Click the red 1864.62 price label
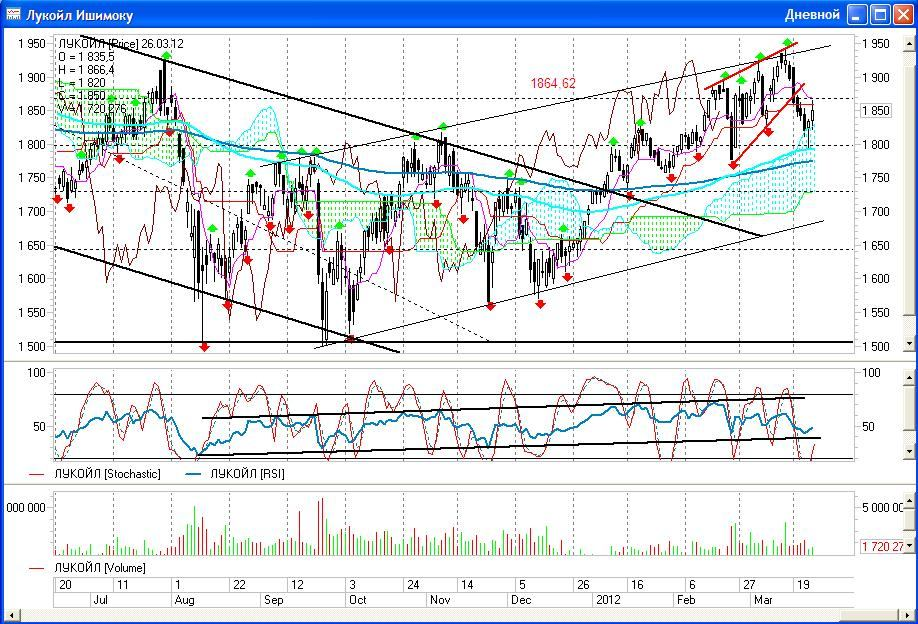Image resolution: width=918 pixels, height=624 pixels. [553, 83]
